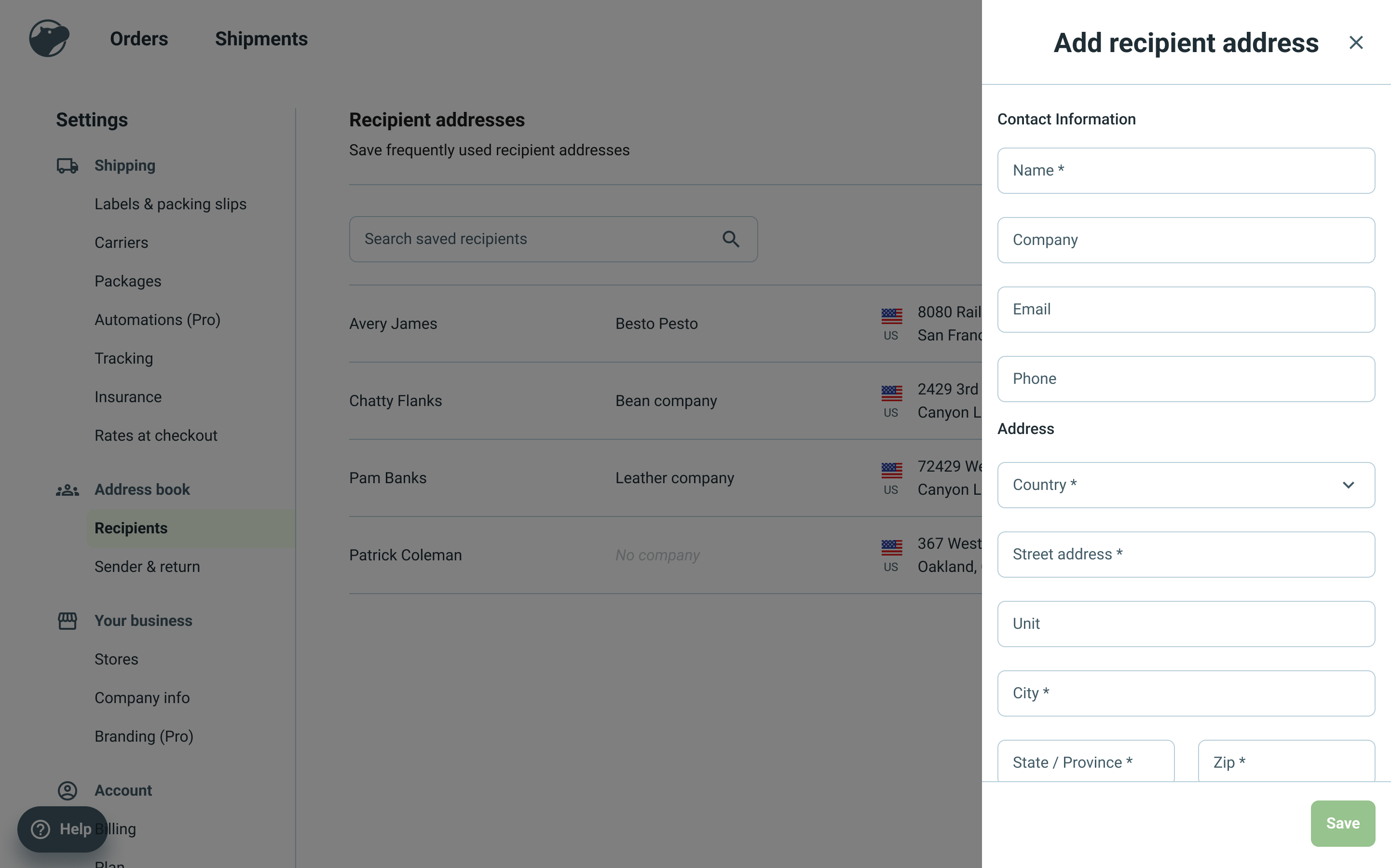This screenshot has width=1391, height=868.
Task: Open the Insurance settings
Action: [127, 397]
